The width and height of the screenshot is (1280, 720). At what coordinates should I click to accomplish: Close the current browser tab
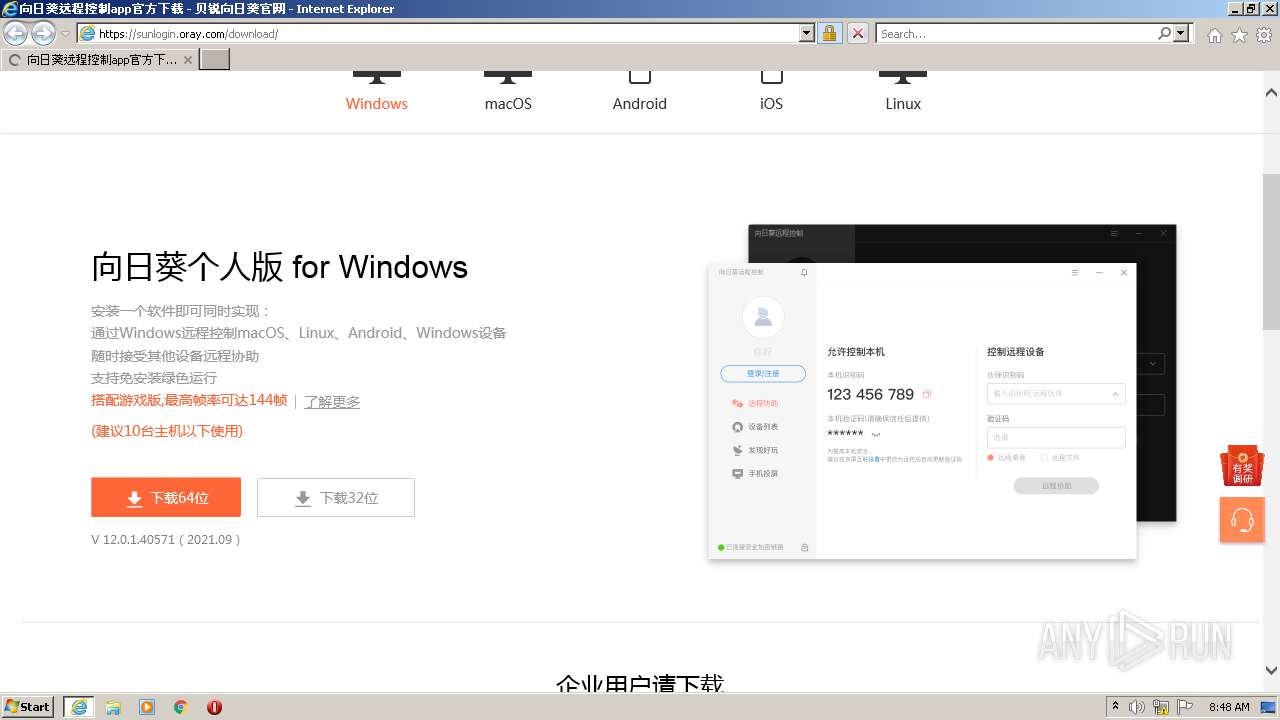188,60
